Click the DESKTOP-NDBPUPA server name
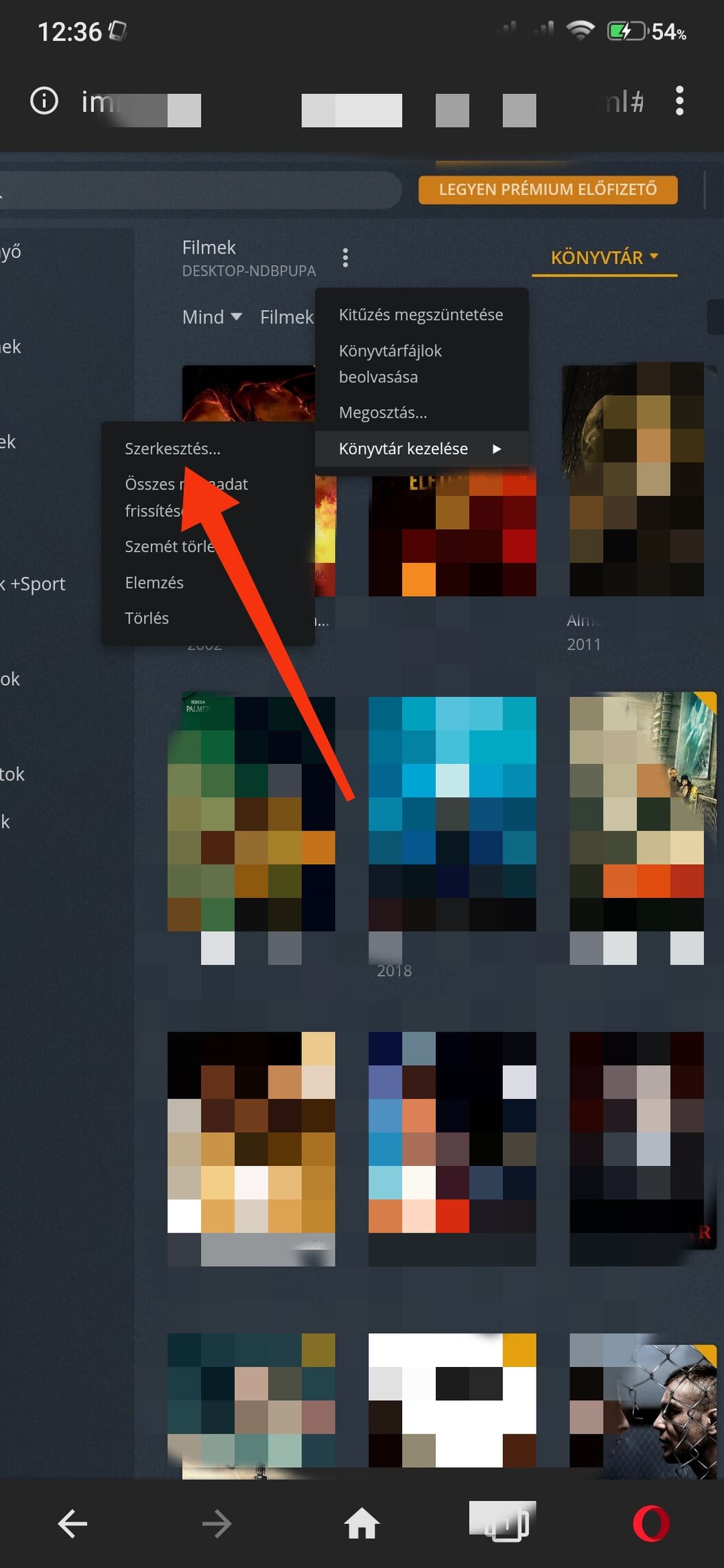The image size is (724, 1568). point(248,271)
